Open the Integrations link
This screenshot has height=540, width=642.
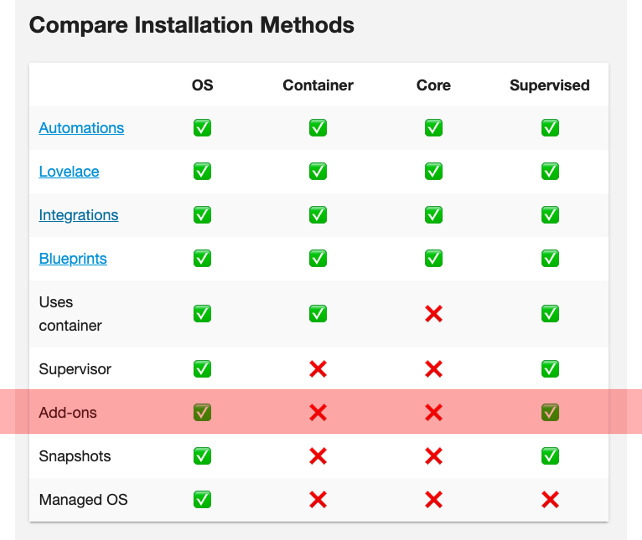pos(79,215)
